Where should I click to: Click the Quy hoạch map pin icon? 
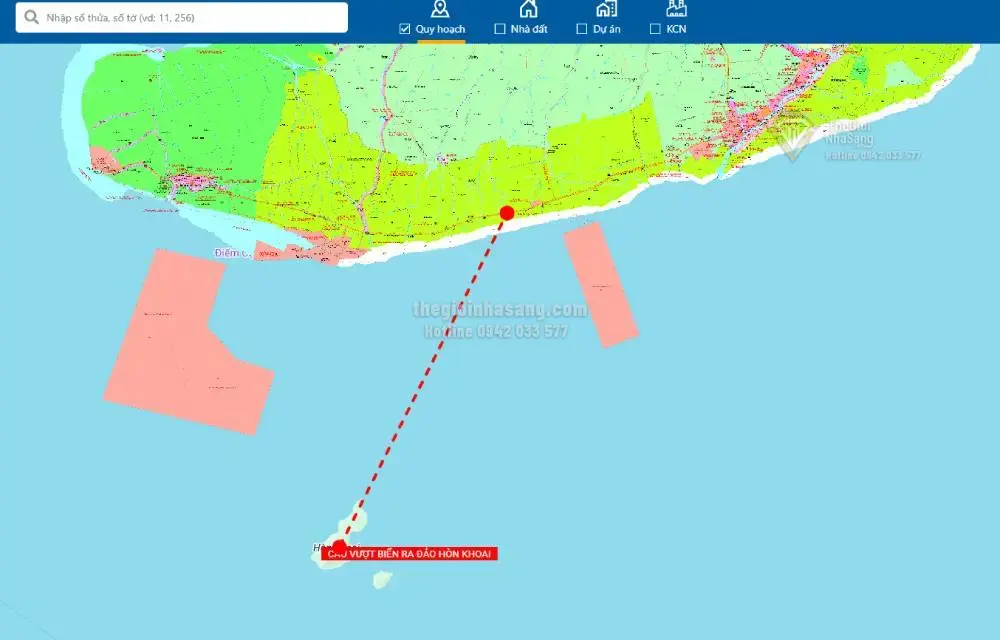439,9
